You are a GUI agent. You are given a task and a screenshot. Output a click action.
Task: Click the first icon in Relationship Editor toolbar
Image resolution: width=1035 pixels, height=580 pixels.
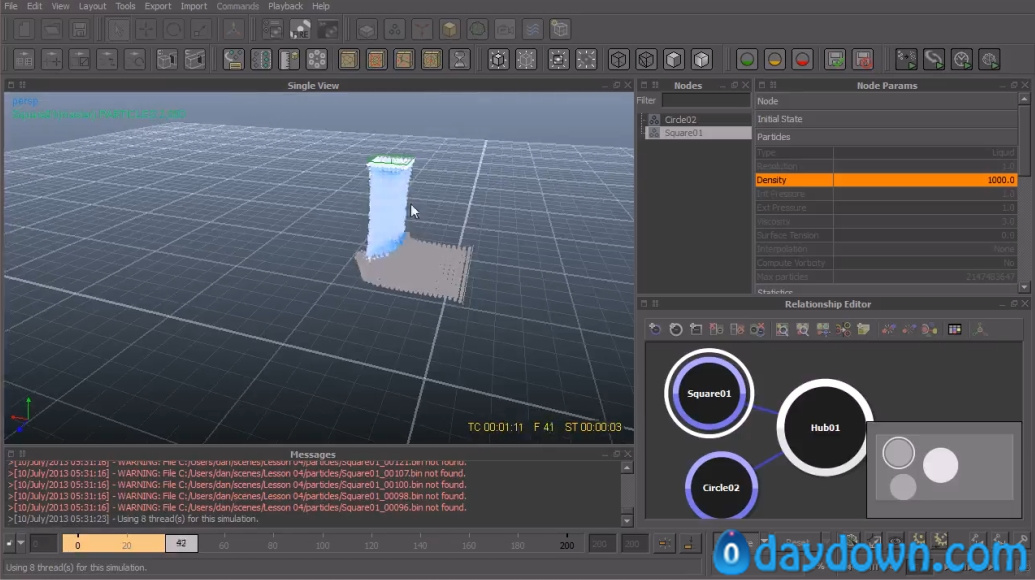[x=655, y=329]
